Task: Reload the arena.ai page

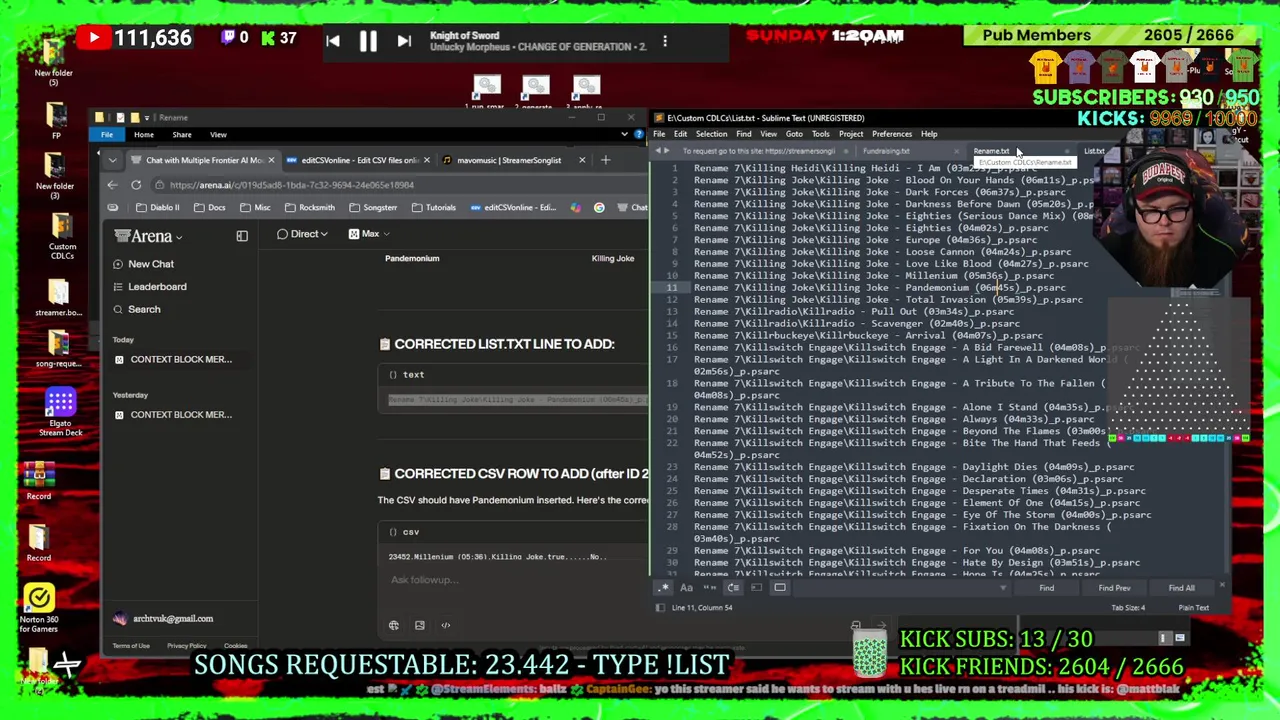Action: (x=136, y=185)
